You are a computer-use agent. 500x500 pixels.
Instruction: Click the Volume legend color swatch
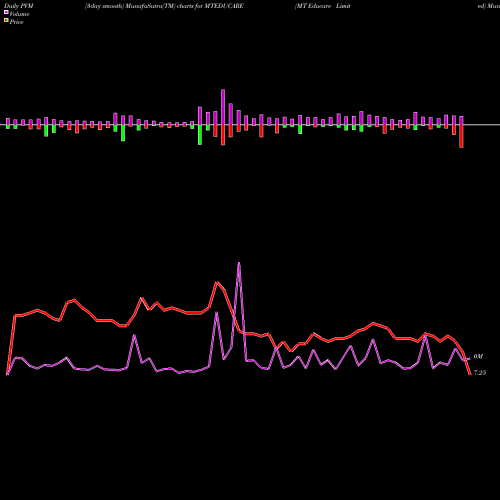[6, 12]
